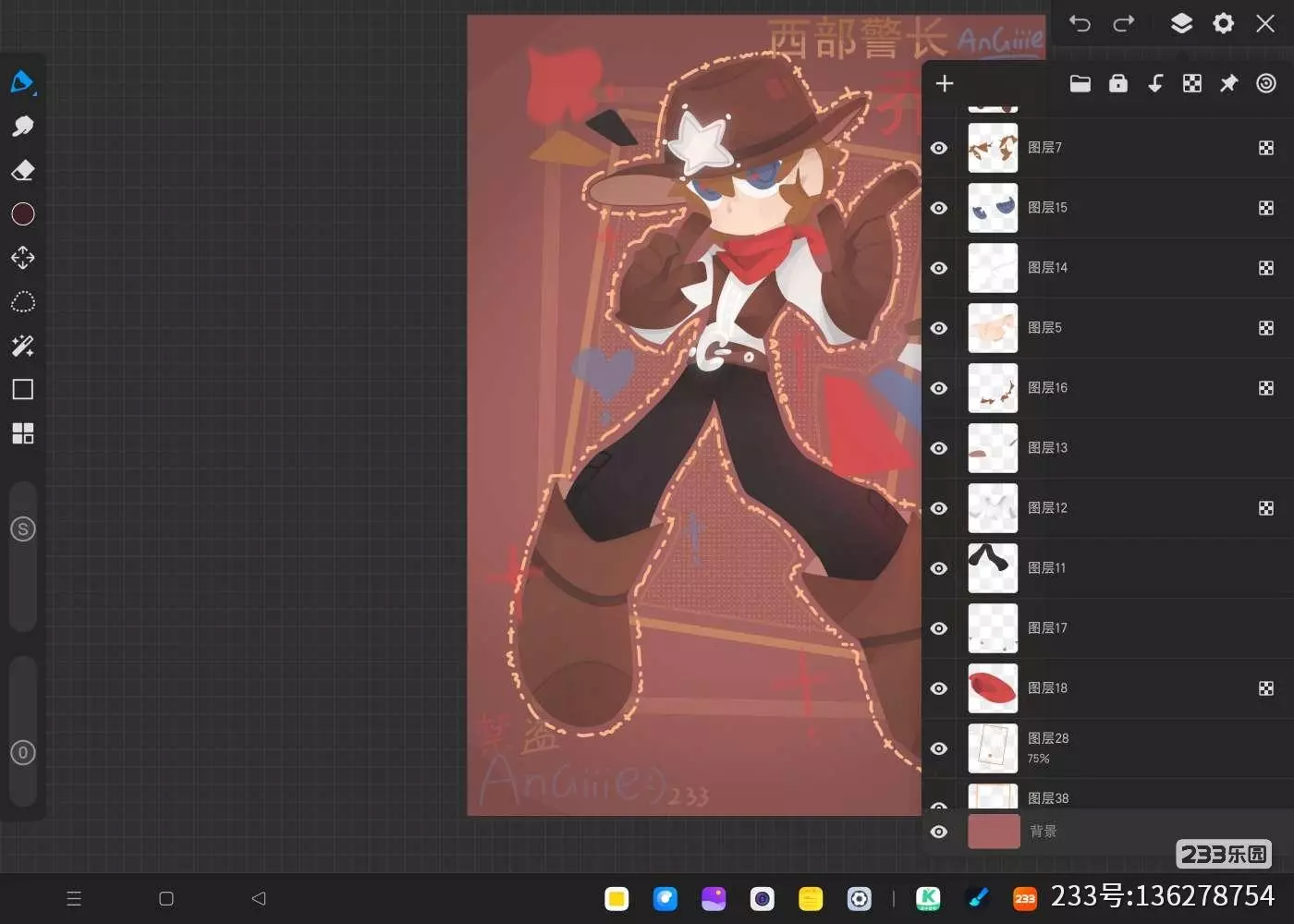The image size is (1294, 924).
Task: Hide layer 图层12
Action: coord(939,508)
